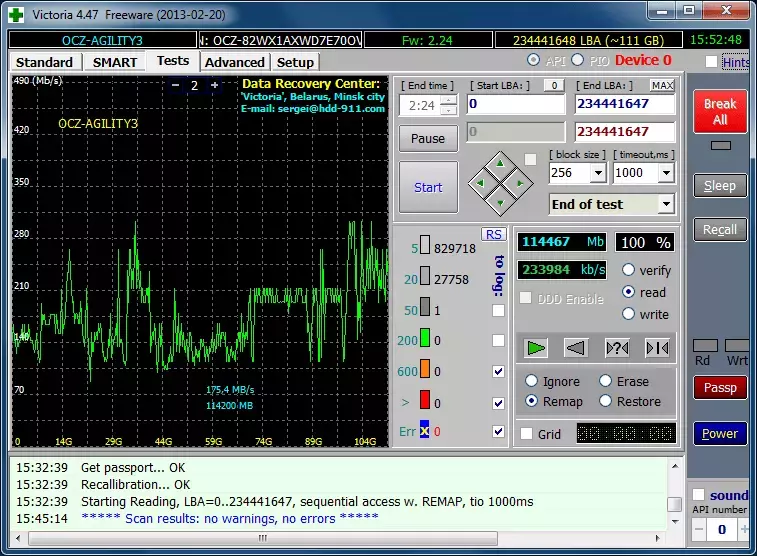Click the End LBA input field
This screenshot has width=757, height=556.
(x=624, y=104)
